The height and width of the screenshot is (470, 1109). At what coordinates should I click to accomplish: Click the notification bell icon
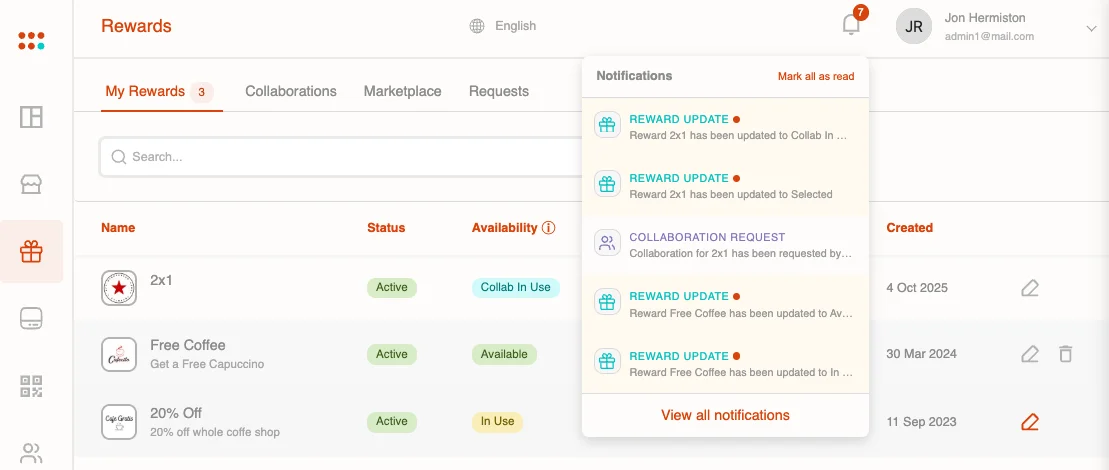851,25
